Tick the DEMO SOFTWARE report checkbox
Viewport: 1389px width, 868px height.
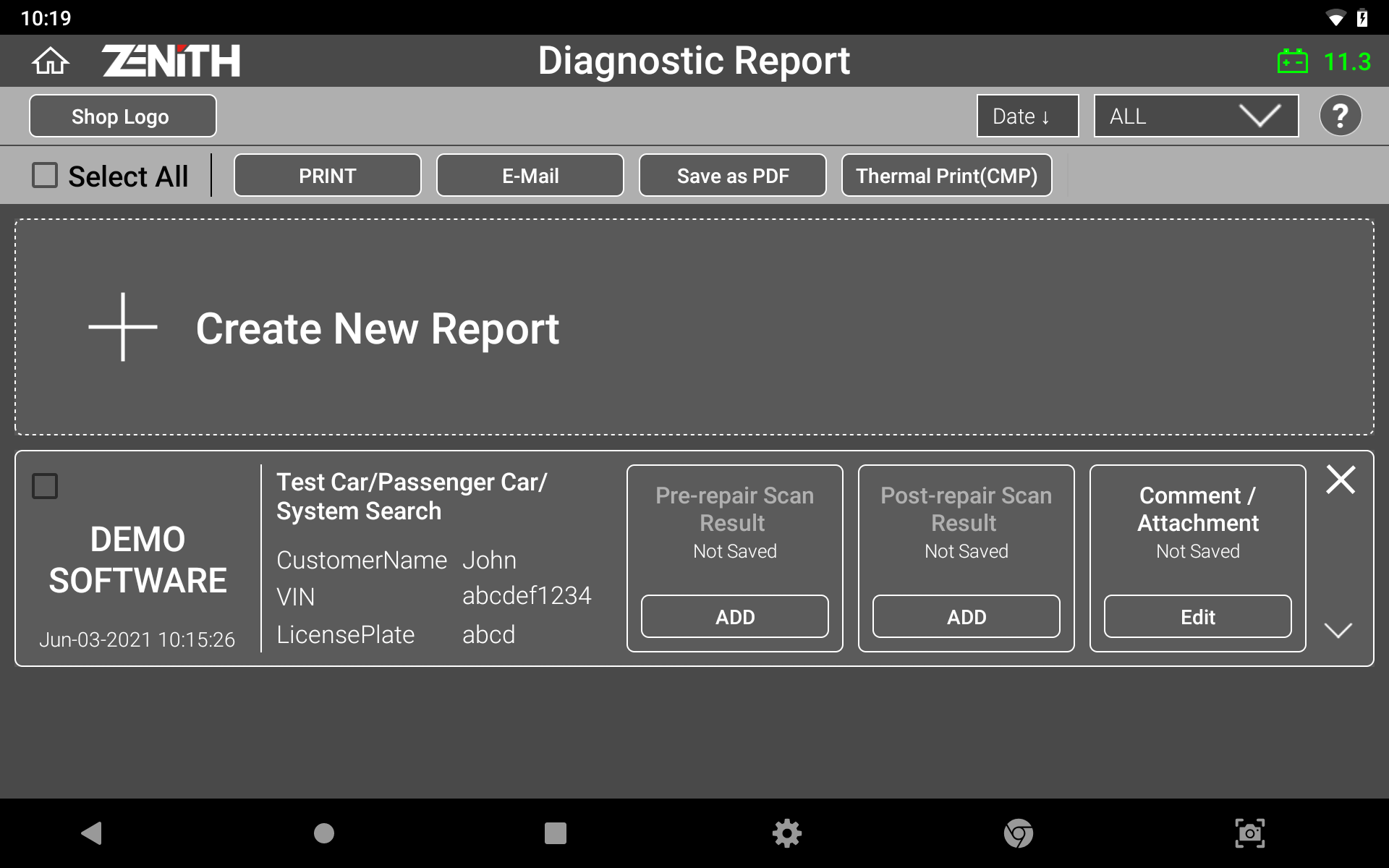45,486
